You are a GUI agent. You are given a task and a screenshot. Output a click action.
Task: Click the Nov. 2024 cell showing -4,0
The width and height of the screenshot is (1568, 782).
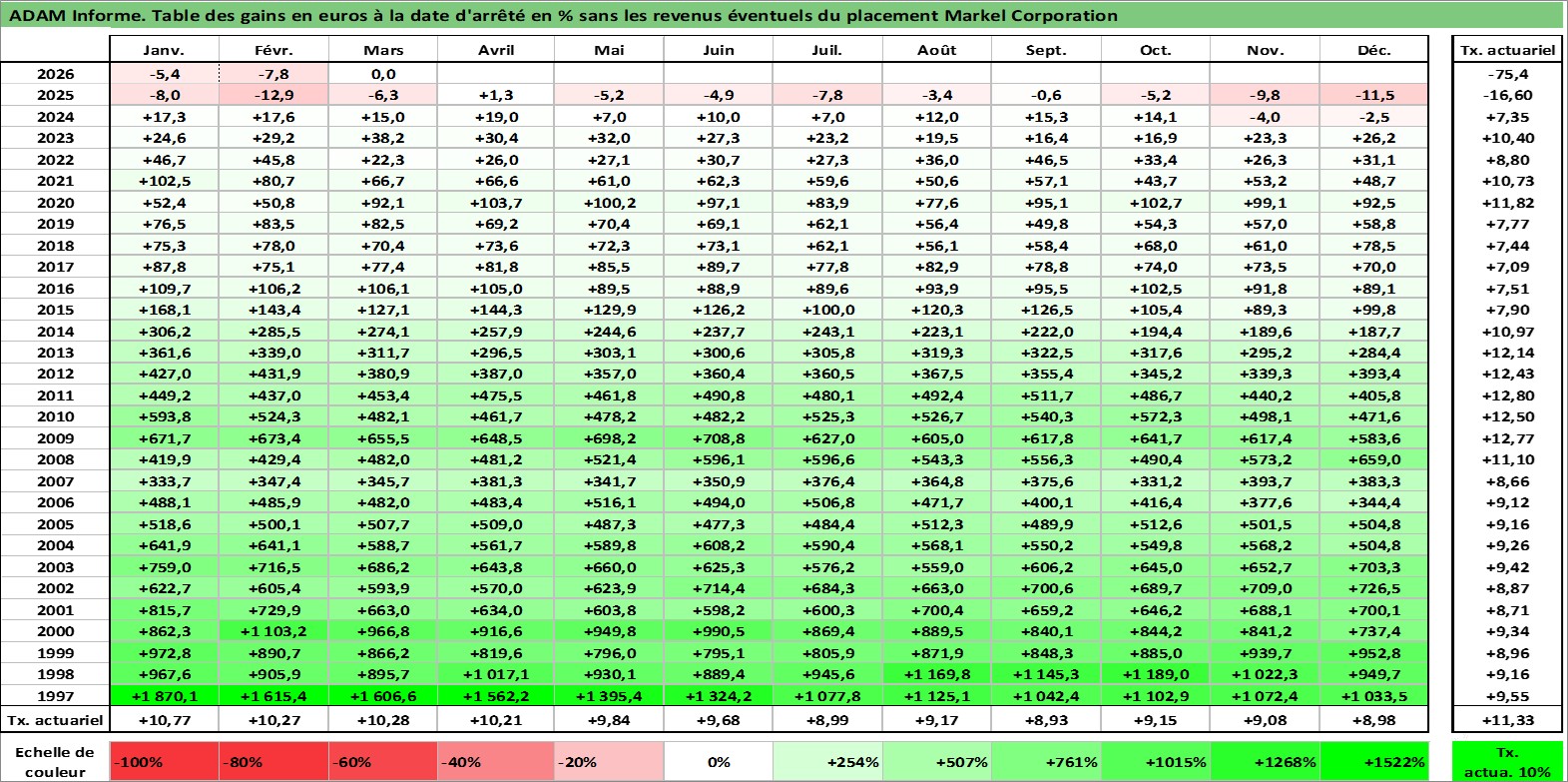1266,117
